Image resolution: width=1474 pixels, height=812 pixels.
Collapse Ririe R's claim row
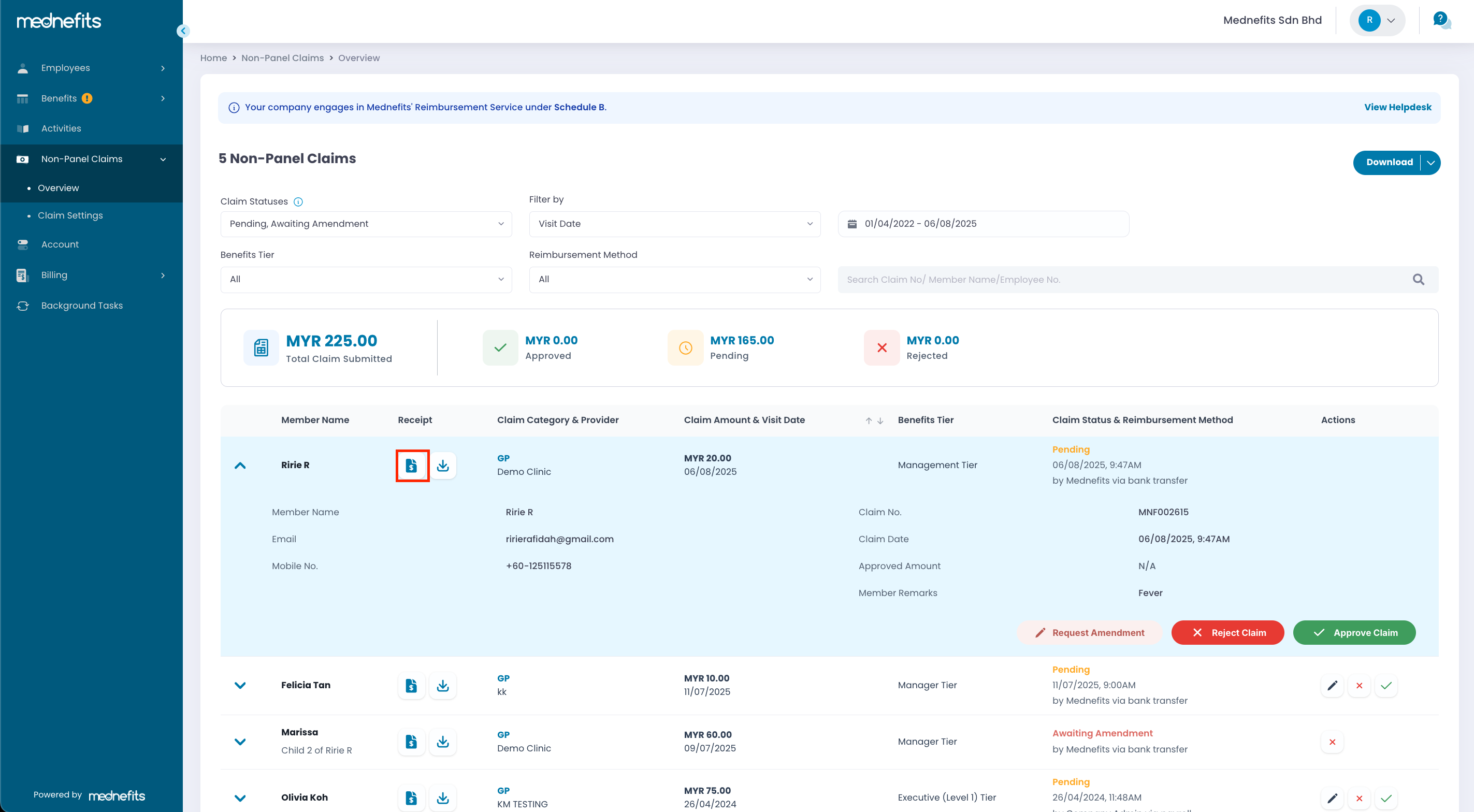[x=240, y=465]
